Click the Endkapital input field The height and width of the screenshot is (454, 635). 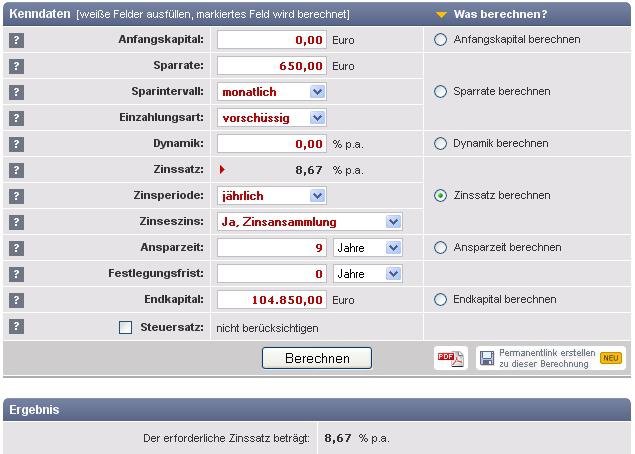pyautogui.click(x=272, y=300)
